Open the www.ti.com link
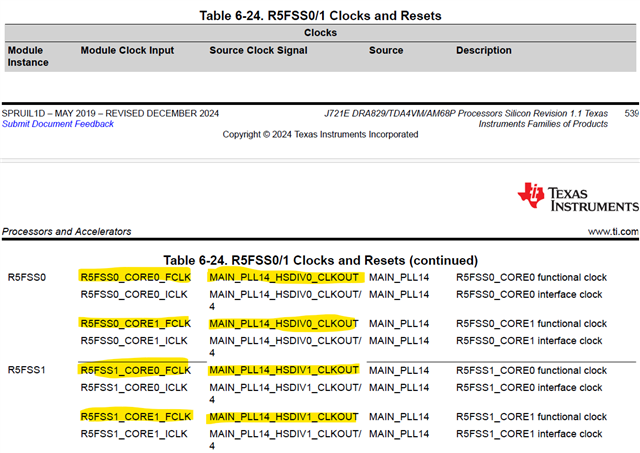The width and height of the screenshot is (640, 453). pos(613,232)
